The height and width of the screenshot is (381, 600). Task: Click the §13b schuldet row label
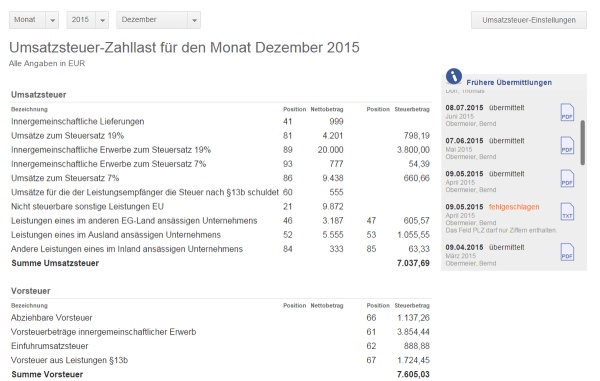145,192
